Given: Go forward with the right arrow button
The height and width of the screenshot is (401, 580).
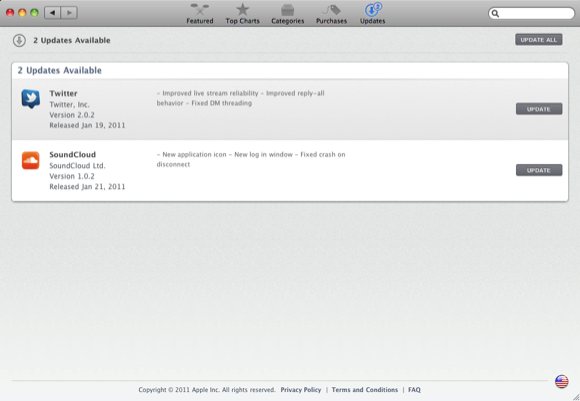Looking at the screenshot, I should tap(69, 13).
